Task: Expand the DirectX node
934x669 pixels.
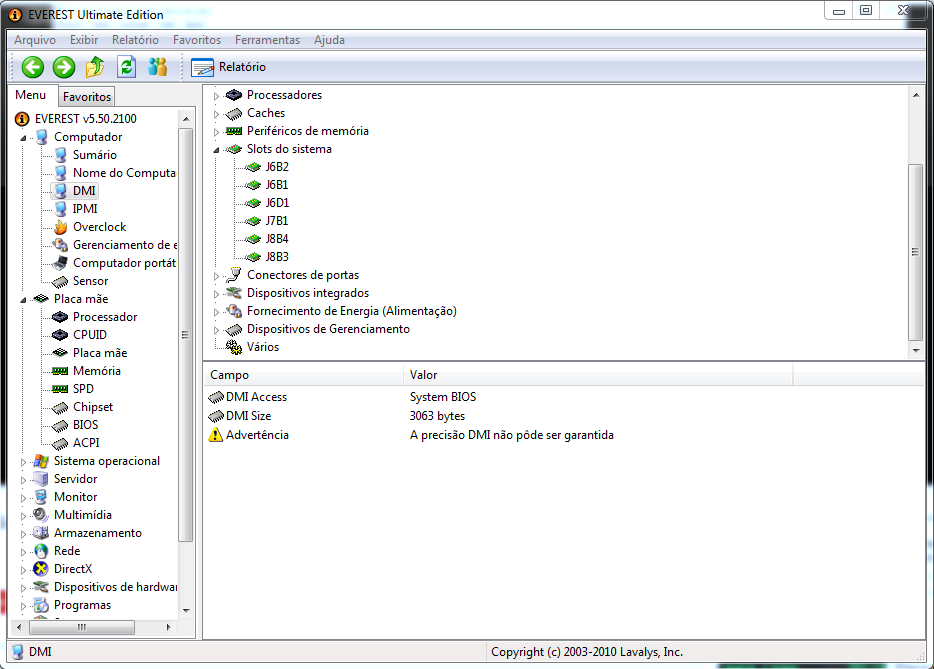Action: [x=23, y=570]
